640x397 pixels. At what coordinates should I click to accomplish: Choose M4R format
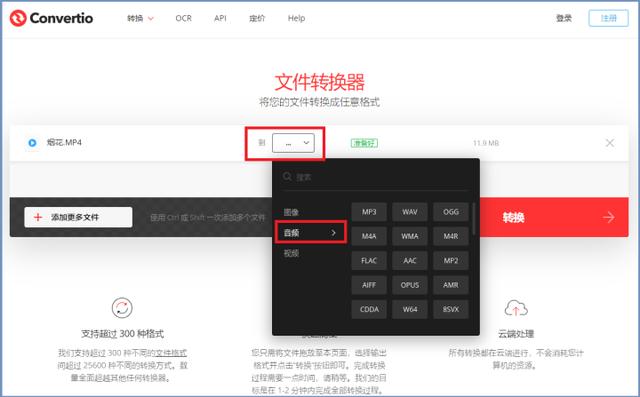pos(451,236)
